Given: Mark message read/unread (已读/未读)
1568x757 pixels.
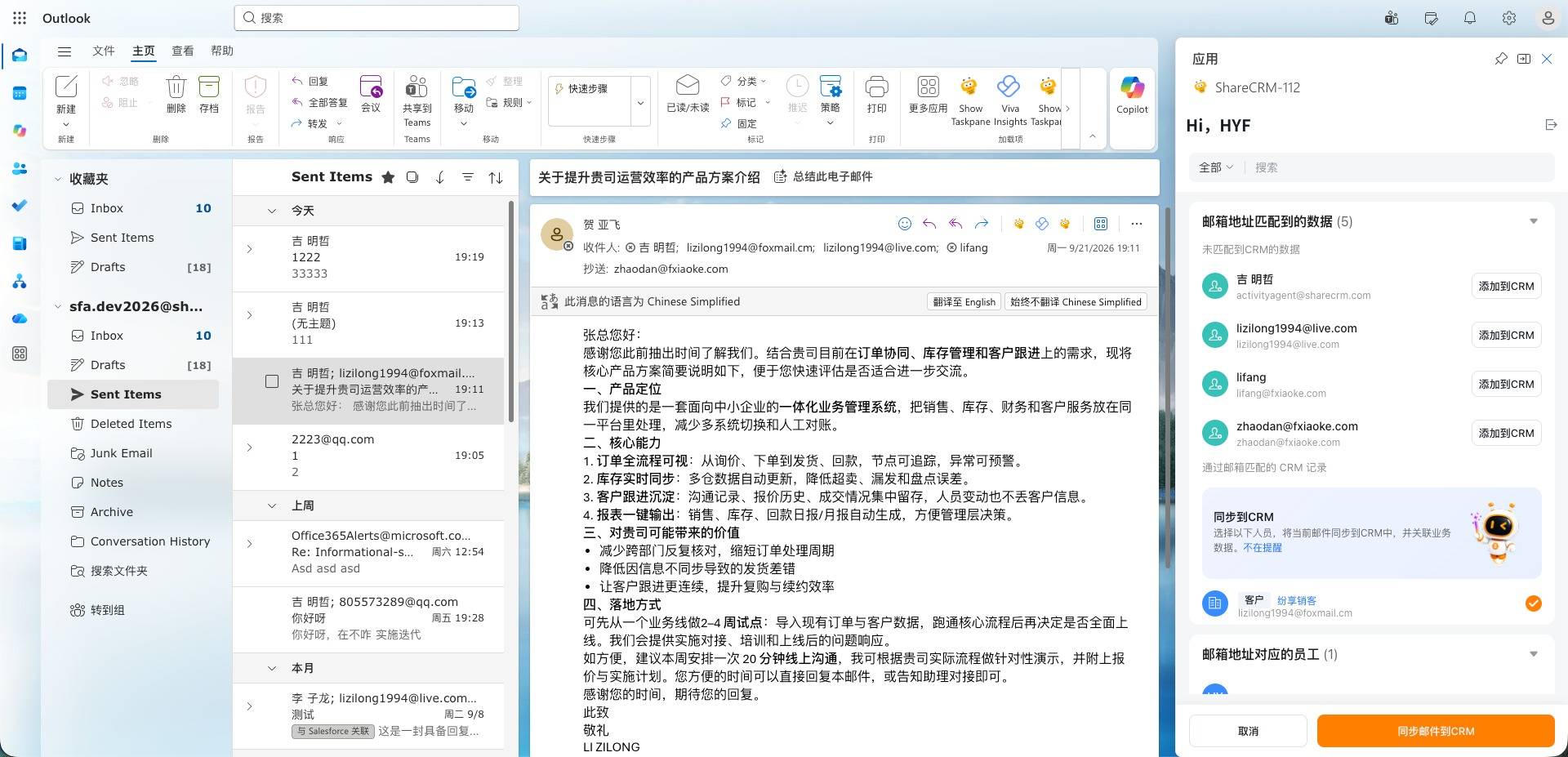Looking at the screenshot, I should pos(688,95).
